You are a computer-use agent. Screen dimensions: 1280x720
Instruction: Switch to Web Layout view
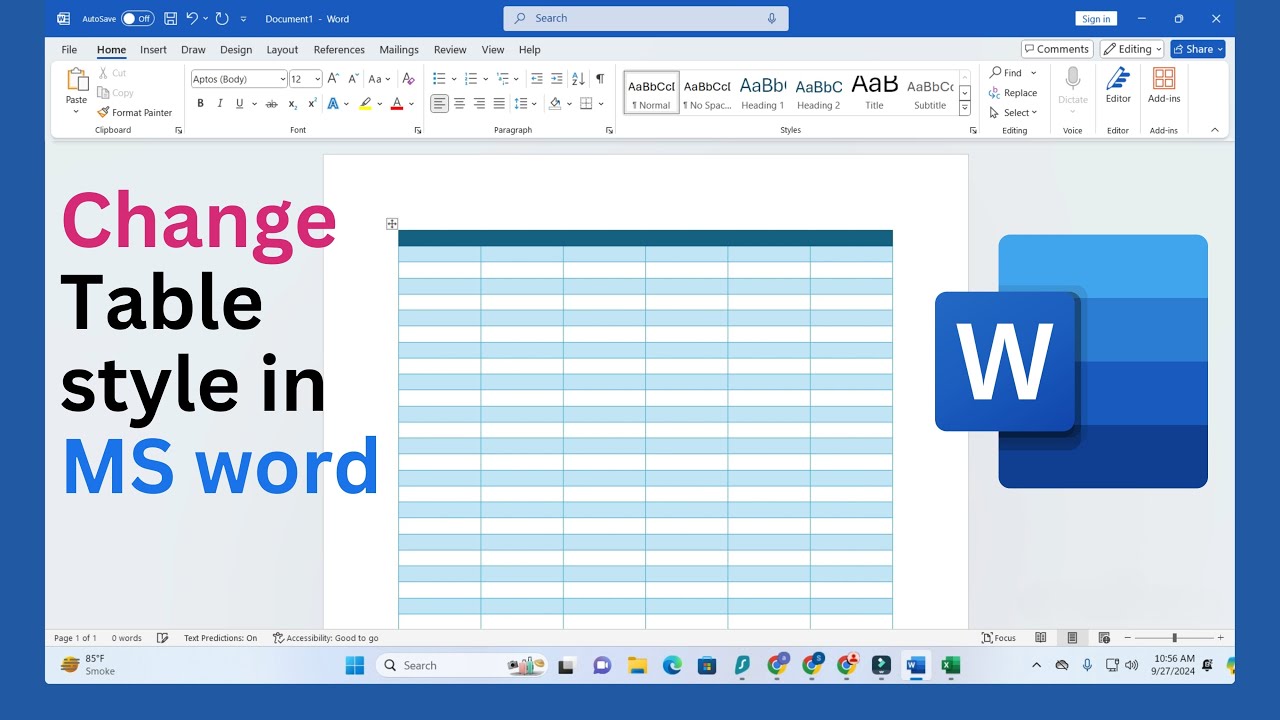click(1104, 638)
